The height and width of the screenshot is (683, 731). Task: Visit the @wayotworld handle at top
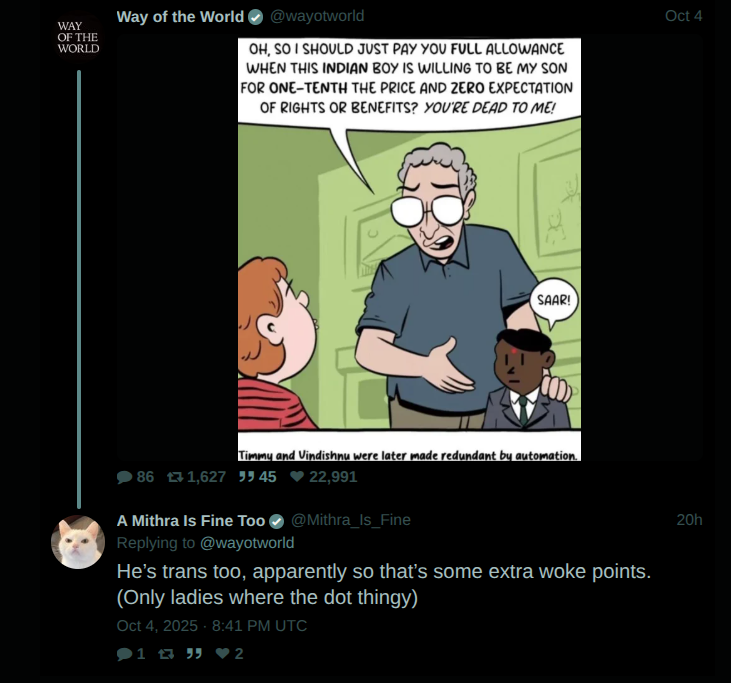(x=317, y=16)
